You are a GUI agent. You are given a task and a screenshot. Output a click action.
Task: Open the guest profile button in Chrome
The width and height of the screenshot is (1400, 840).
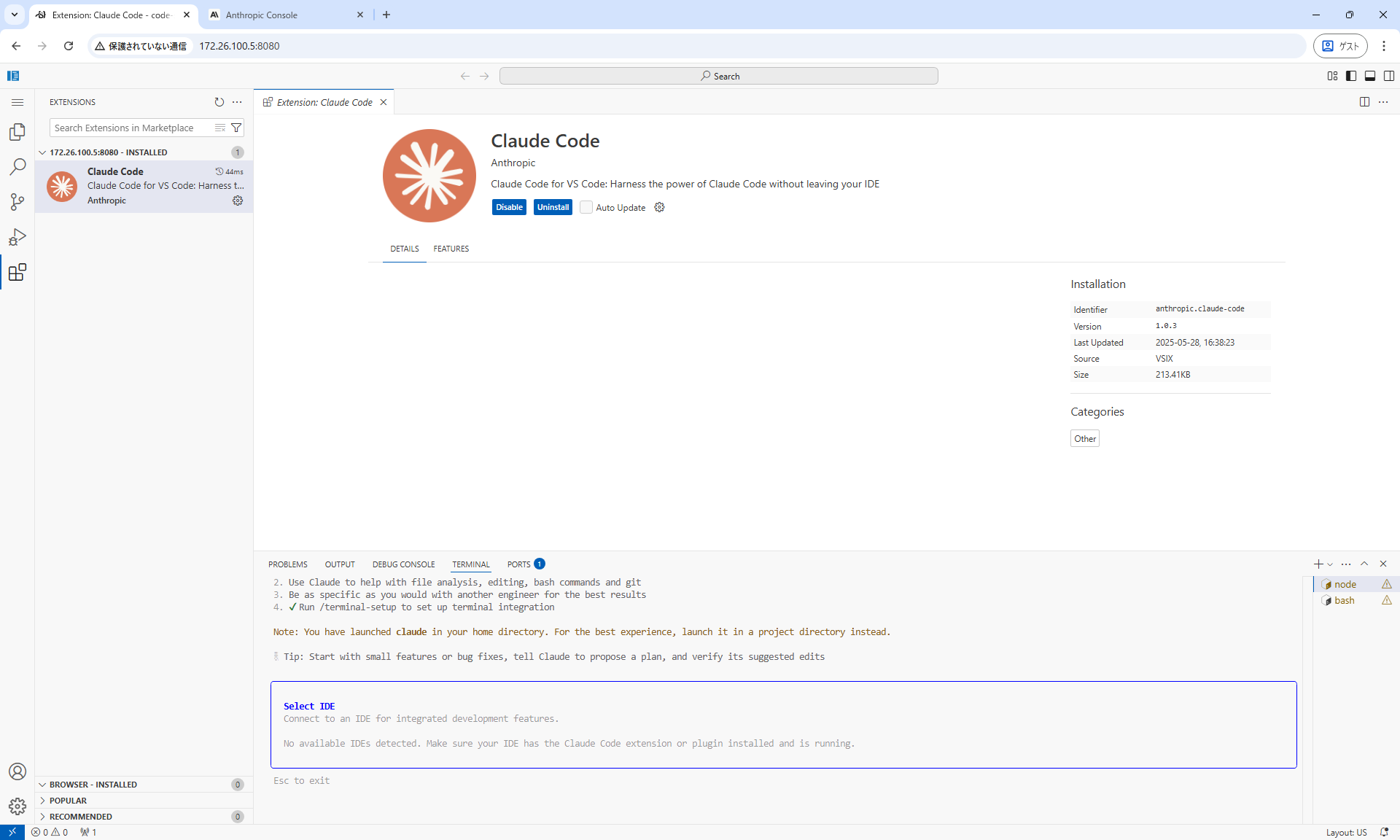[x=1341, y=46]
